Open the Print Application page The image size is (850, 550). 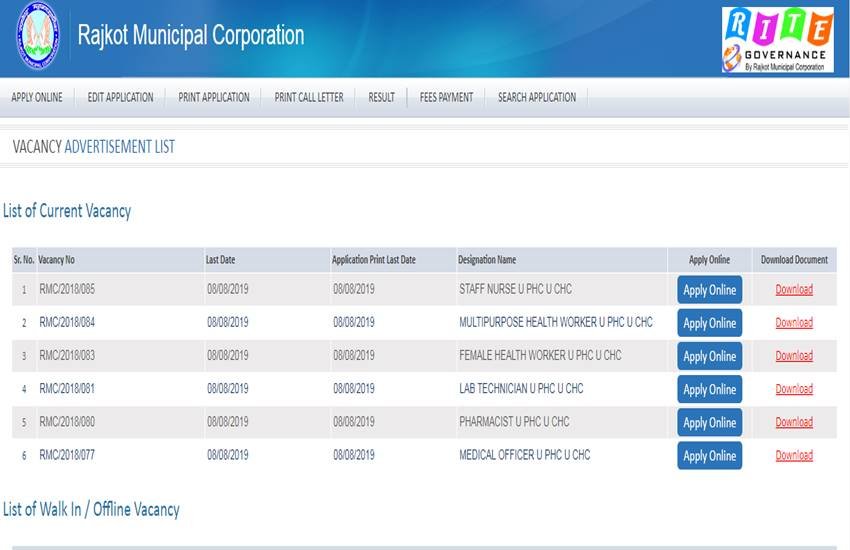pos(214,97)
